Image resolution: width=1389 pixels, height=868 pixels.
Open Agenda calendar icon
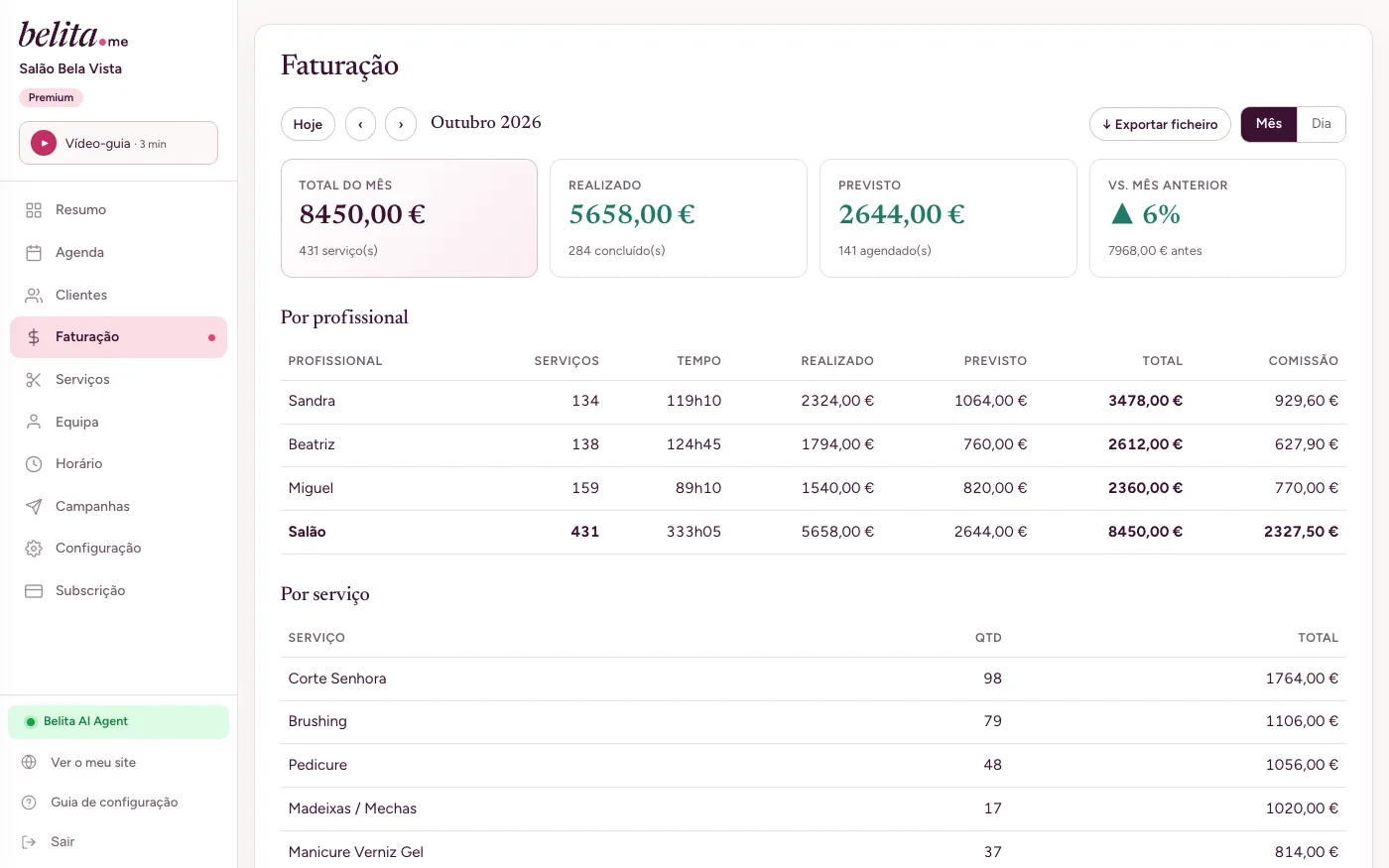tap(34, 253)
